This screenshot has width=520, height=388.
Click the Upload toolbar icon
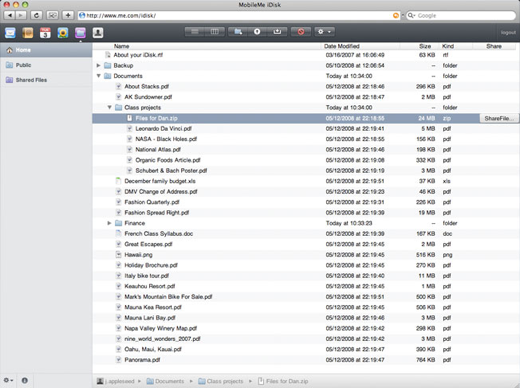(x=257, y=32)
